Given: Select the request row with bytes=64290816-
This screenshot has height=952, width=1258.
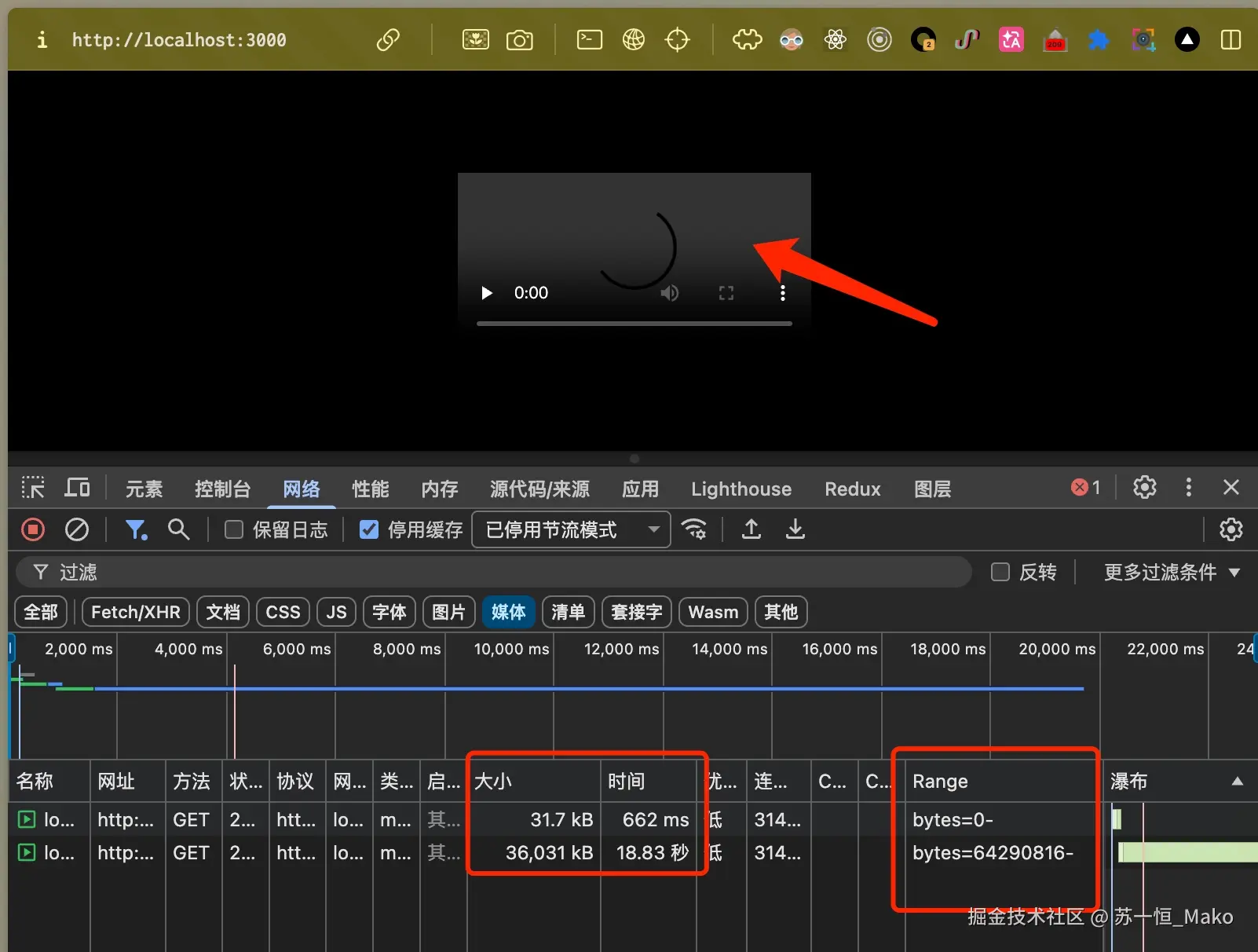Looking at the screenshot, I should pyautogui.click(x=633, y=852).
